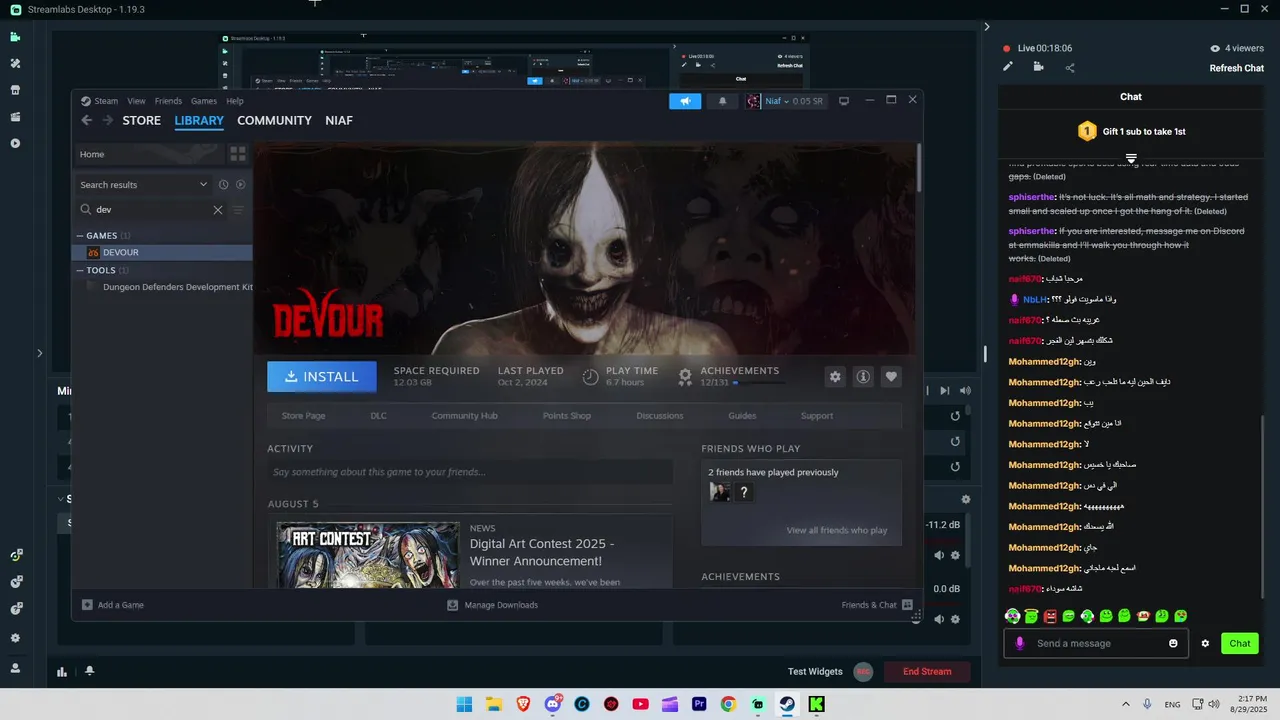Open mixer settings for 0.0 dB source

[x=956, y=619]
